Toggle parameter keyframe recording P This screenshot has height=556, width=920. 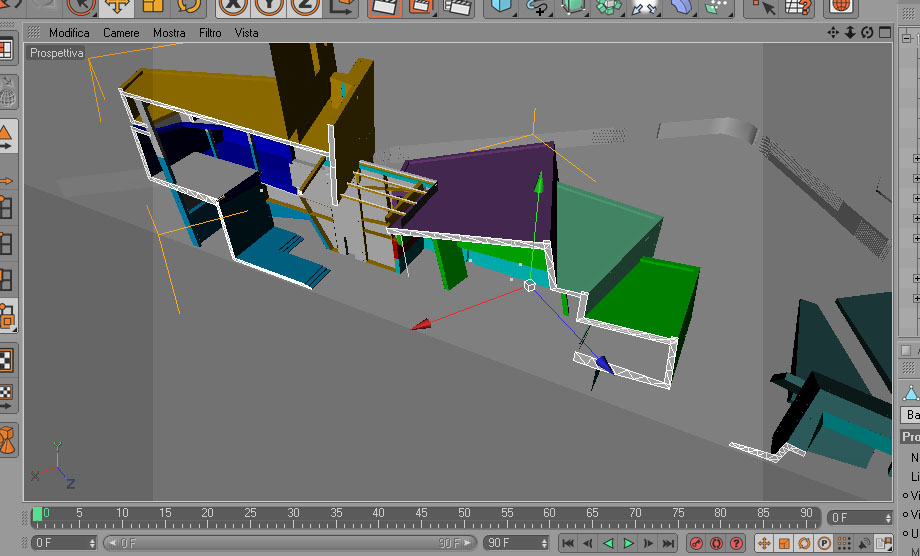click(x=824, y=543)
